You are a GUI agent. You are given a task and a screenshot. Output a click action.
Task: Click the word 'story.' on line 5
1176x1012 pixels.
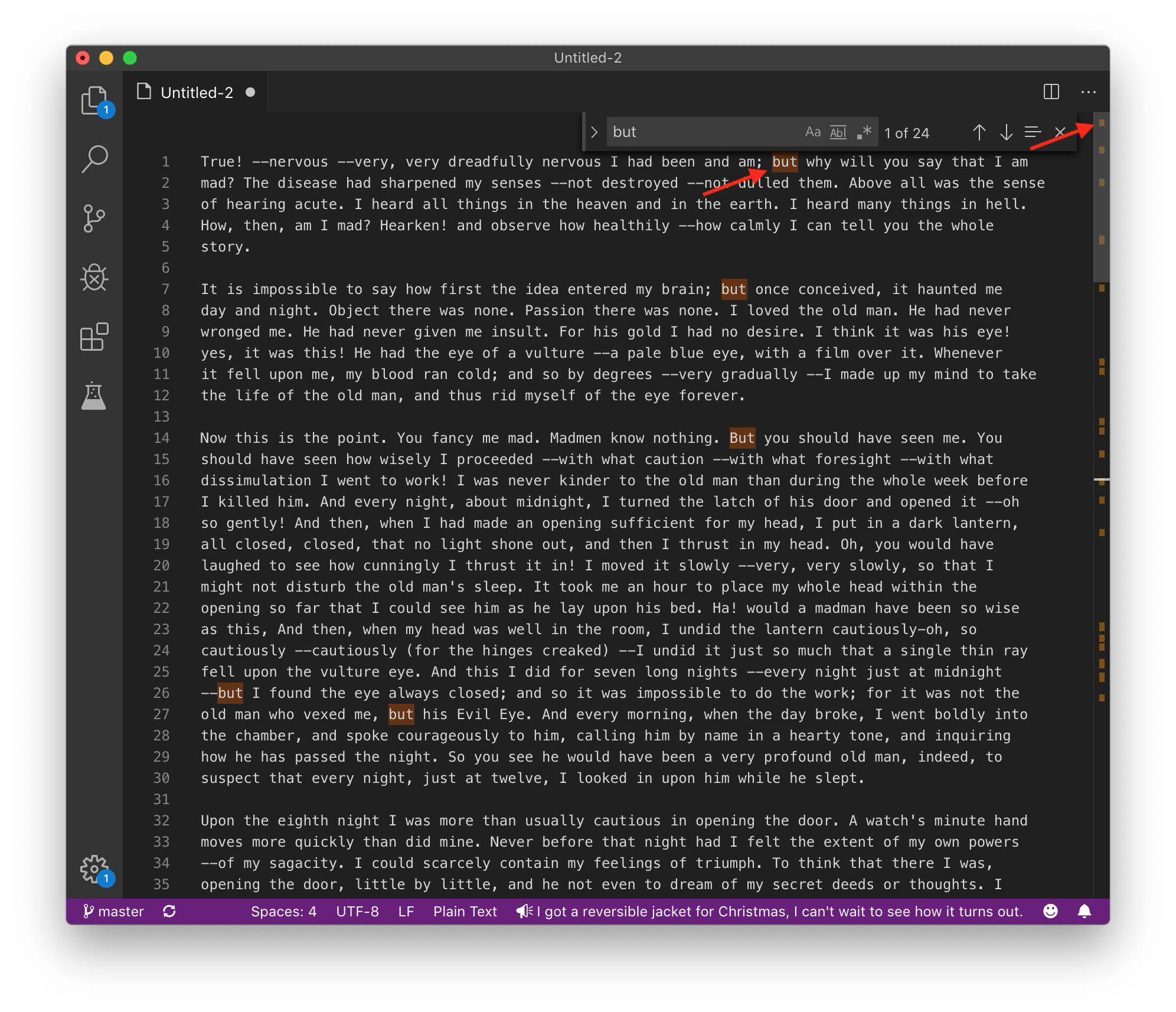click(226, 247)
